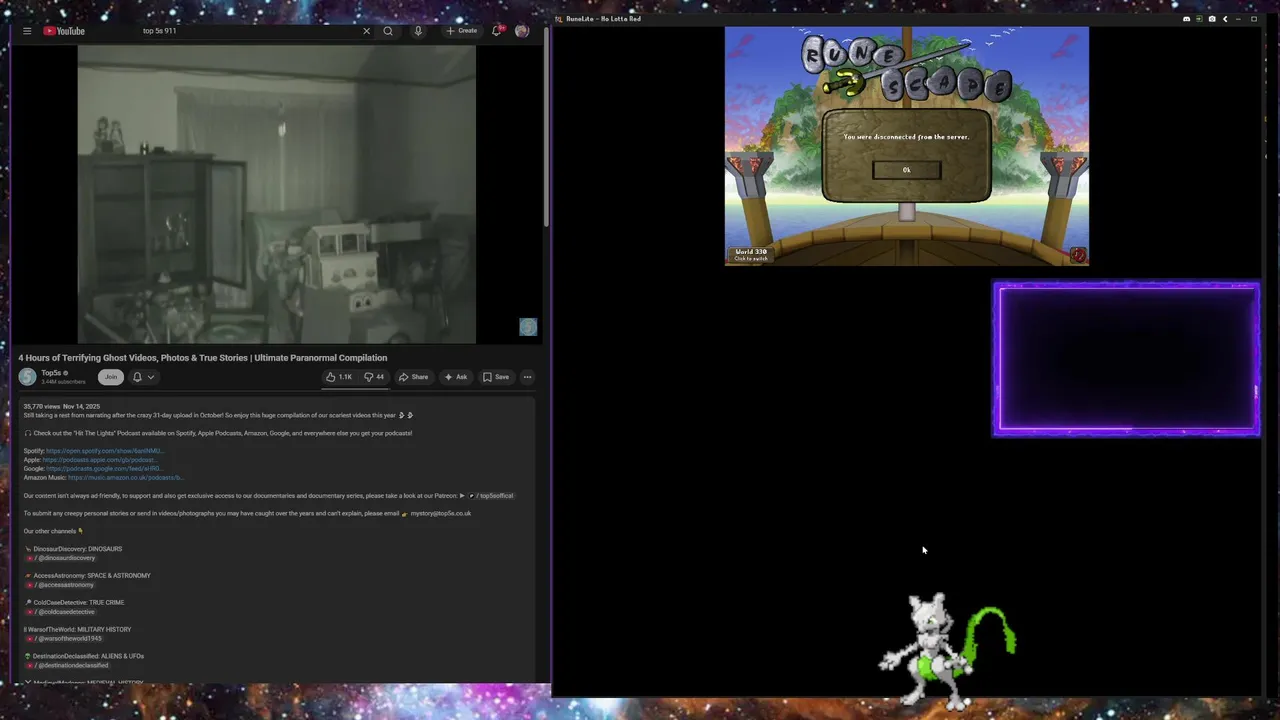Dislike the video with 44 dislikes
Screen dimensions: 1280x720
click(374, 377)
